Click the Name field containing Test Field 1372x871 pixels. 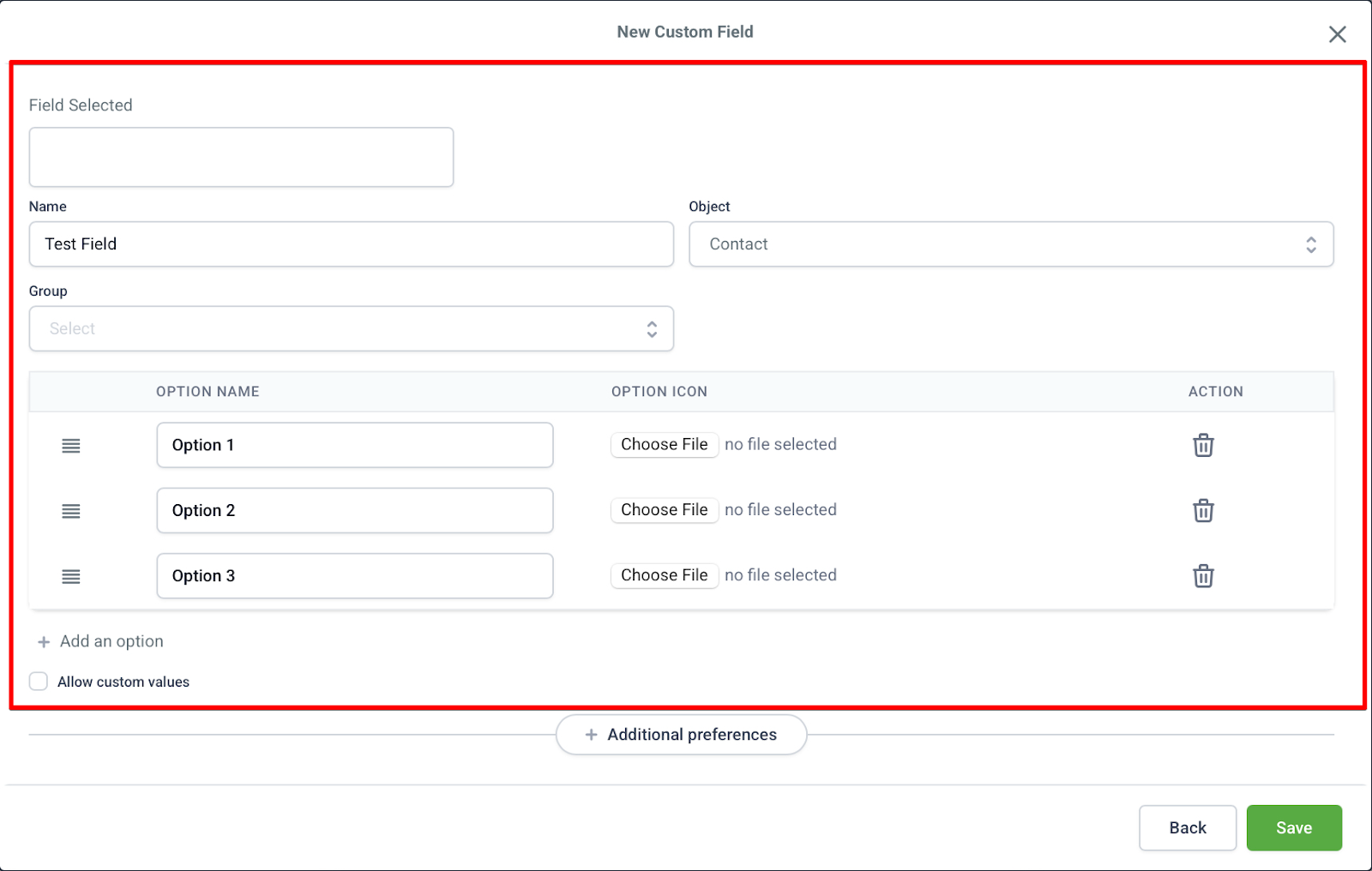point(352,244)
